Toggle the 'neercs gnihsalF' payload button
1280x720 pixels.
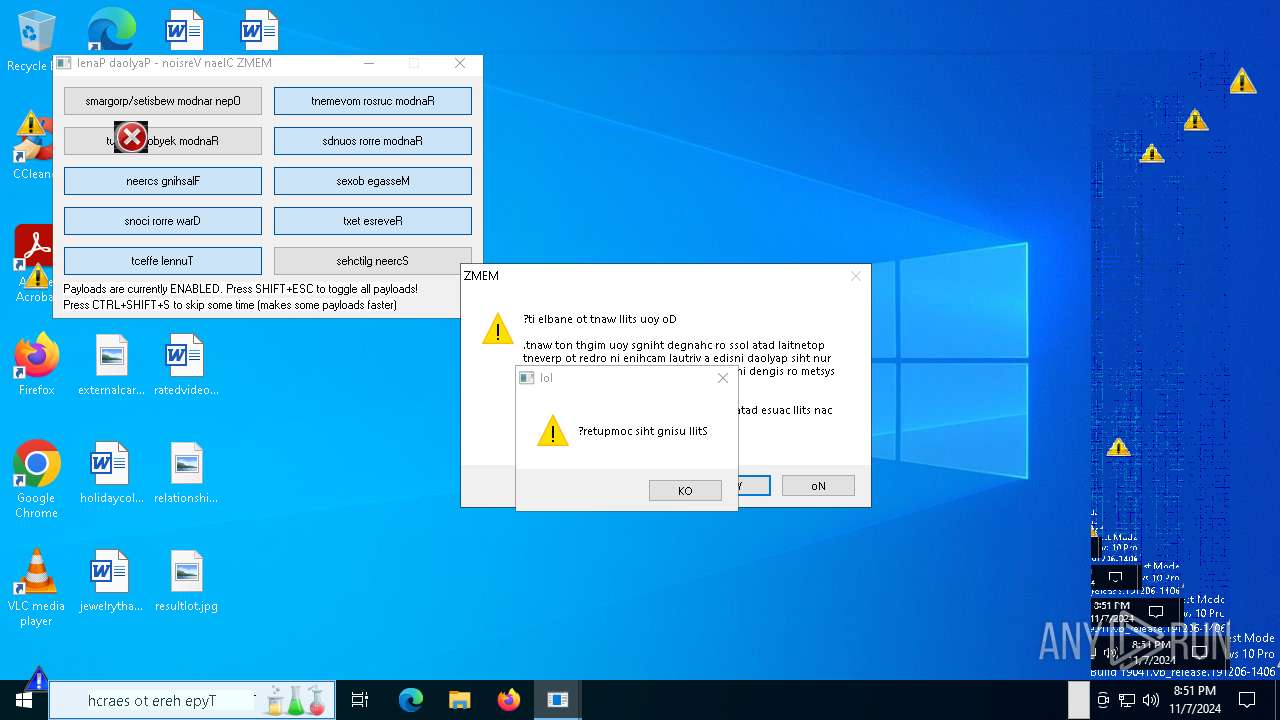(x=163, y=181)
